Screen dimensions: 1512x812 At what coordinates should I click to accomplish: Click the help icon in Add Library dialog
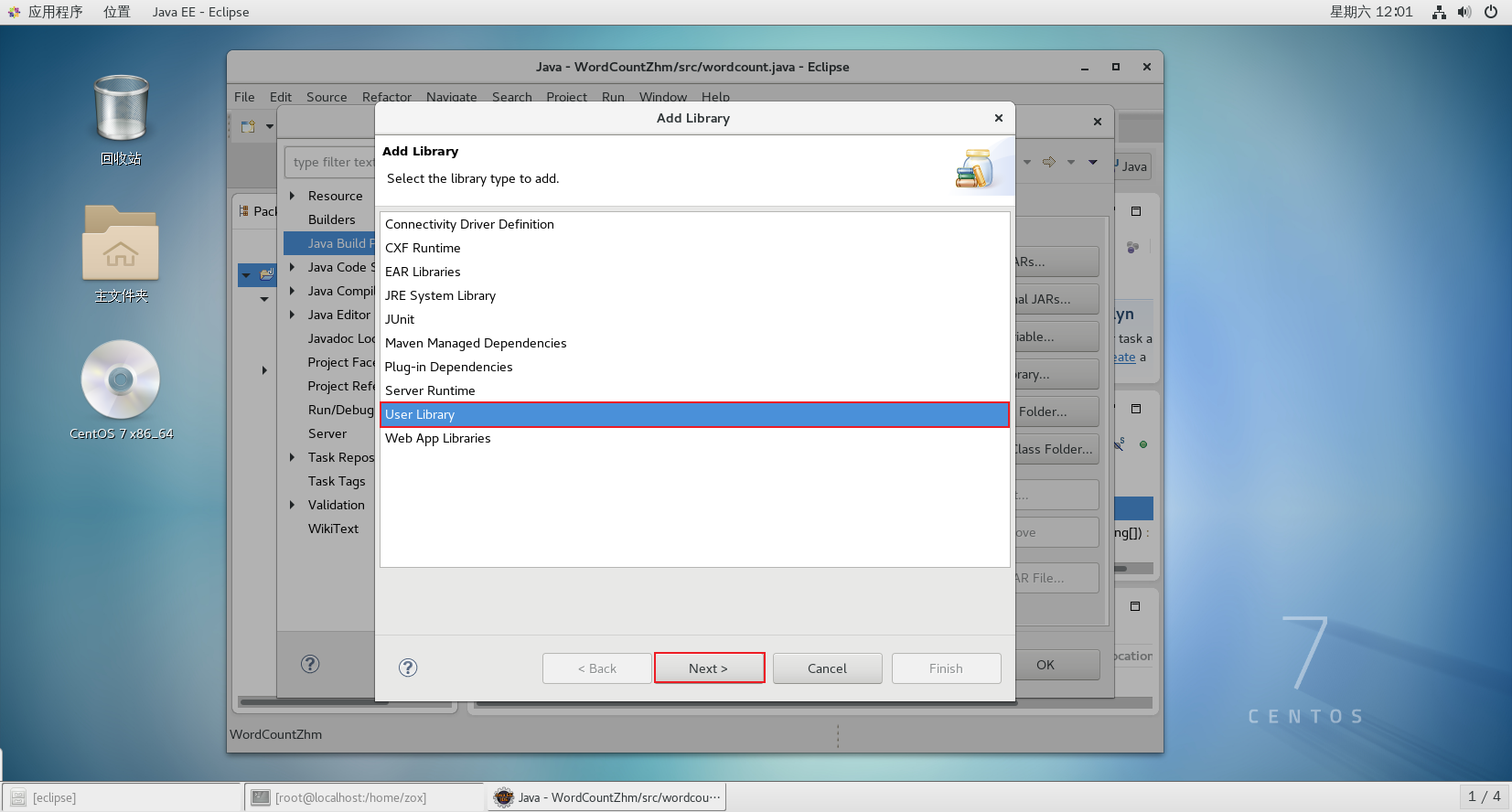[408, 668]
